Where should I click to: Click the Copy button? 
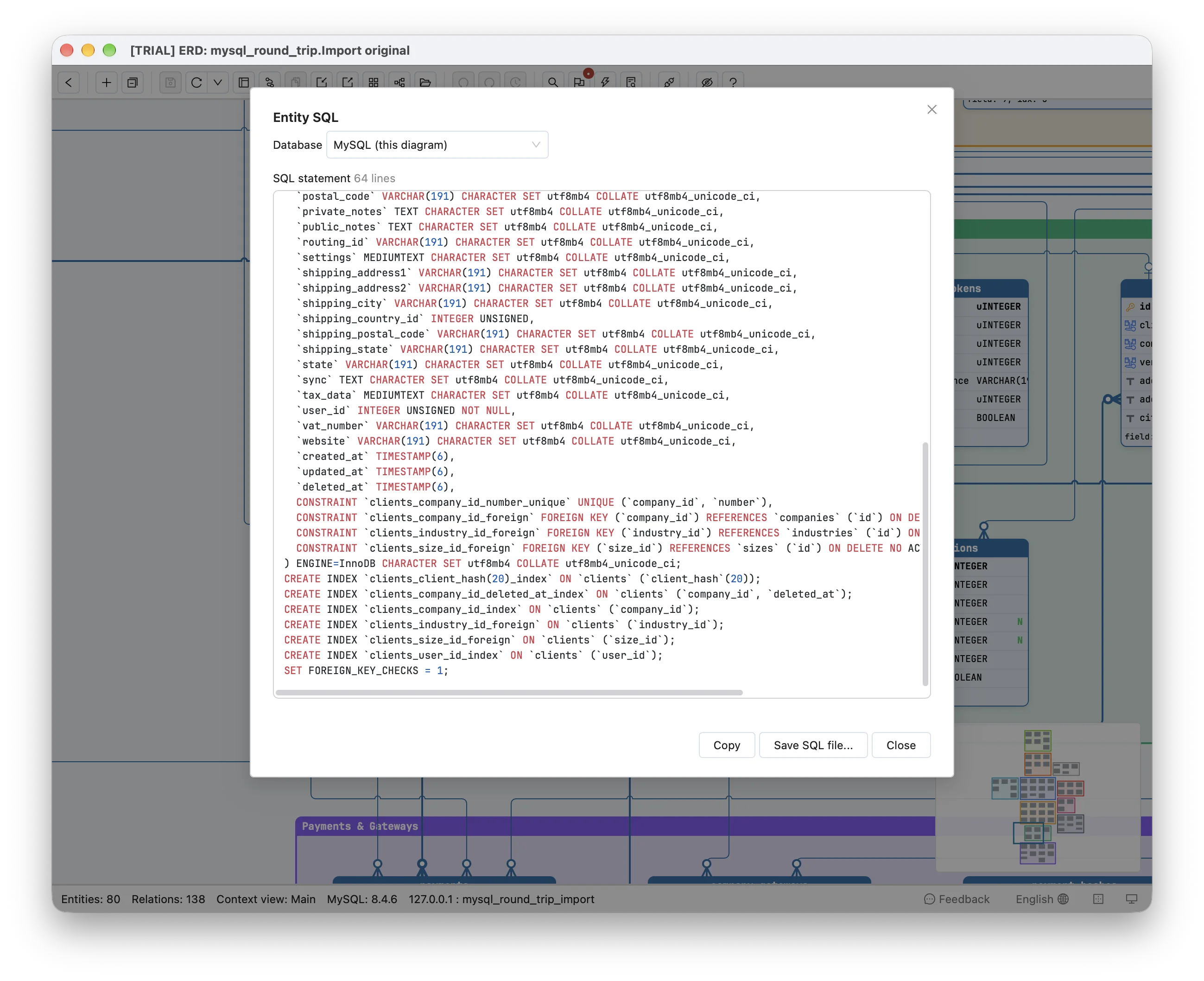pyautogui.click(x=726, y=745)
